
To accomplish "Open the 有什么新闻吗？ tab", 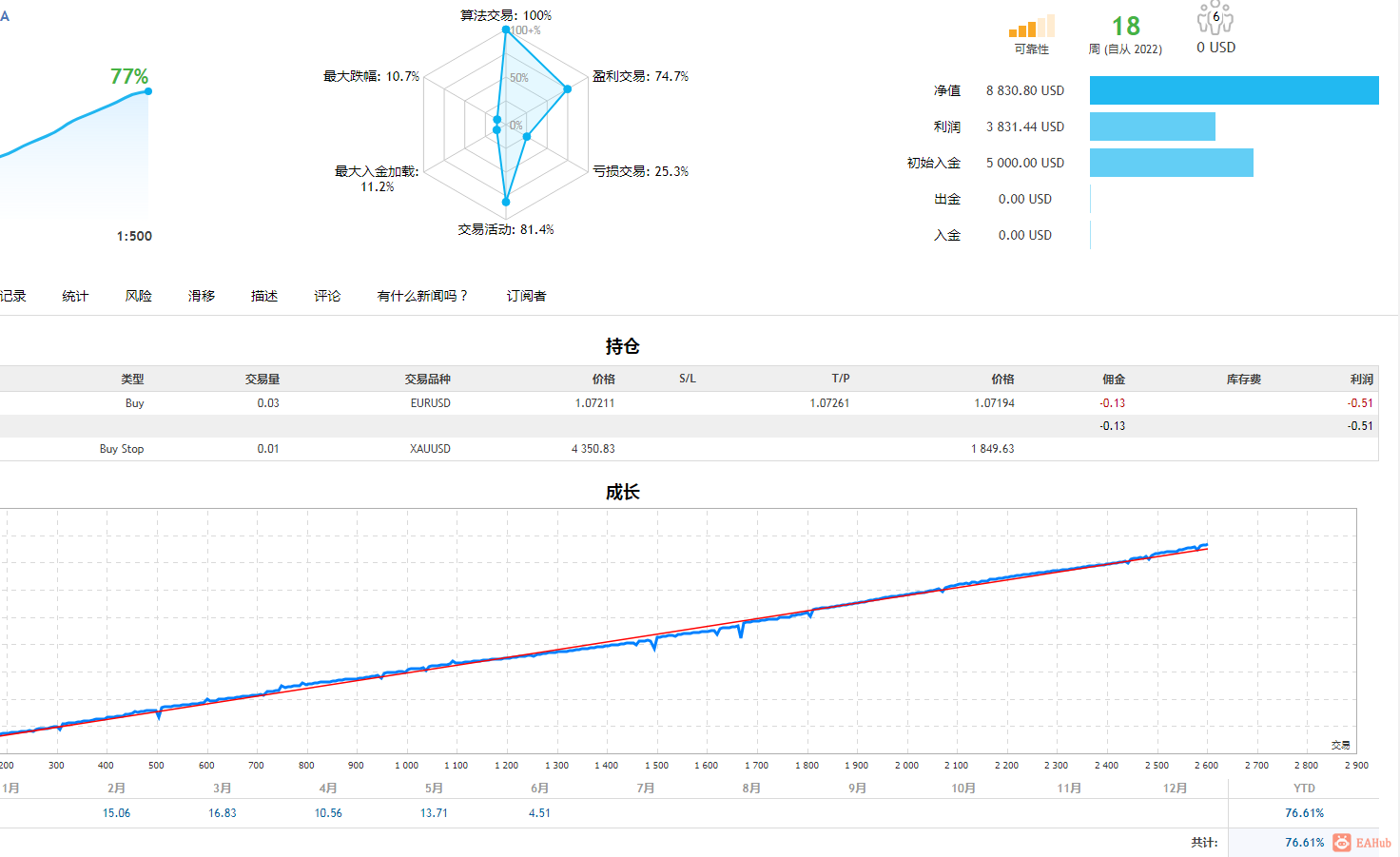I will click(x=423, y=296).
